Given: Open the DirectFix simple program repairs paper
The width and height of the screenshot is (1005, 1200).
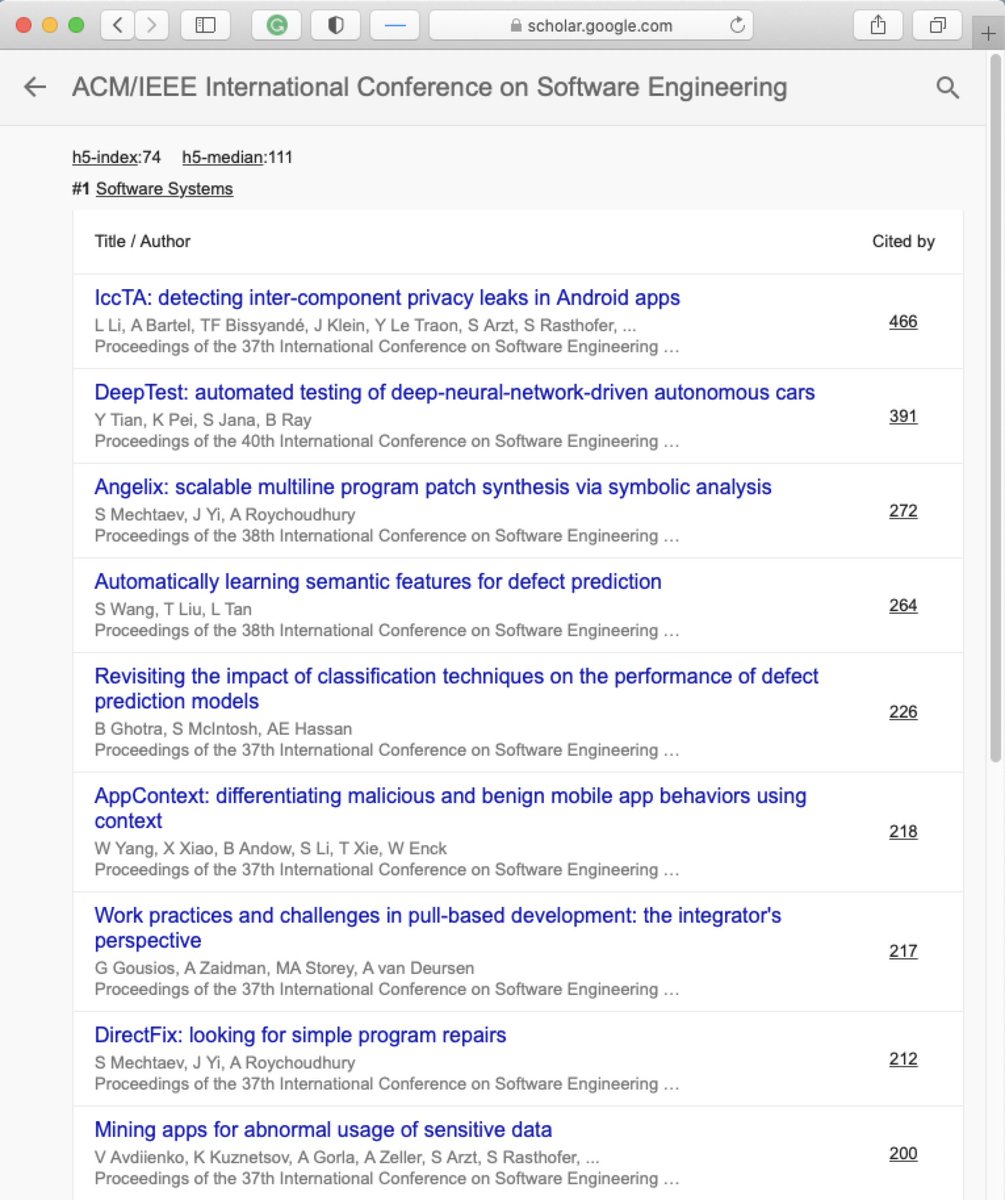Looking at the screenshot, I should coord(300,1035).
